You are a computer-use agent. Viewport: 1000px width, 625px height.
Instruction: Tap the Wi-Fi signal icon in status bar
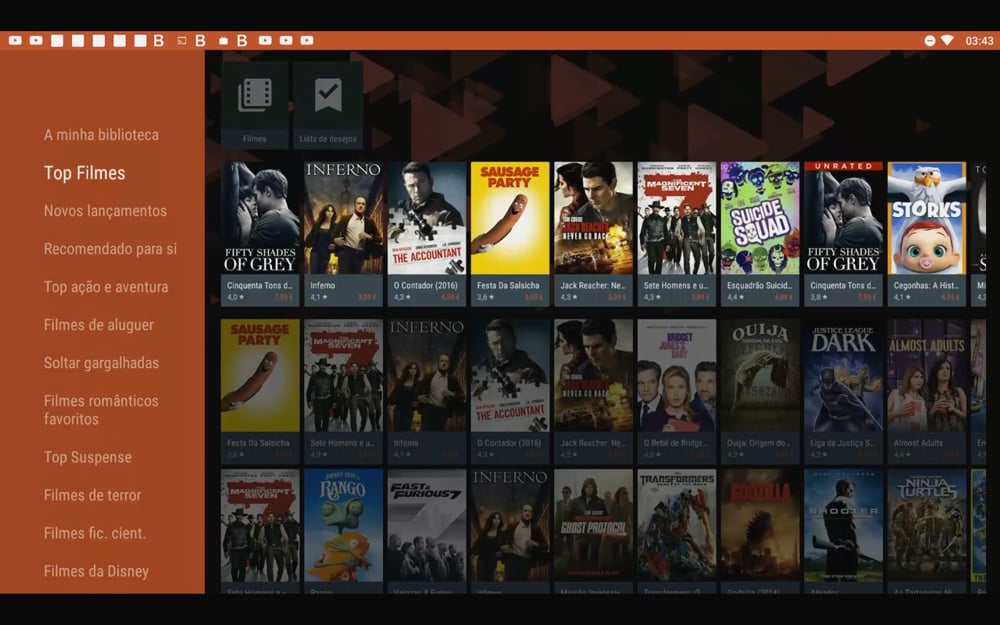tap(948, 40)
